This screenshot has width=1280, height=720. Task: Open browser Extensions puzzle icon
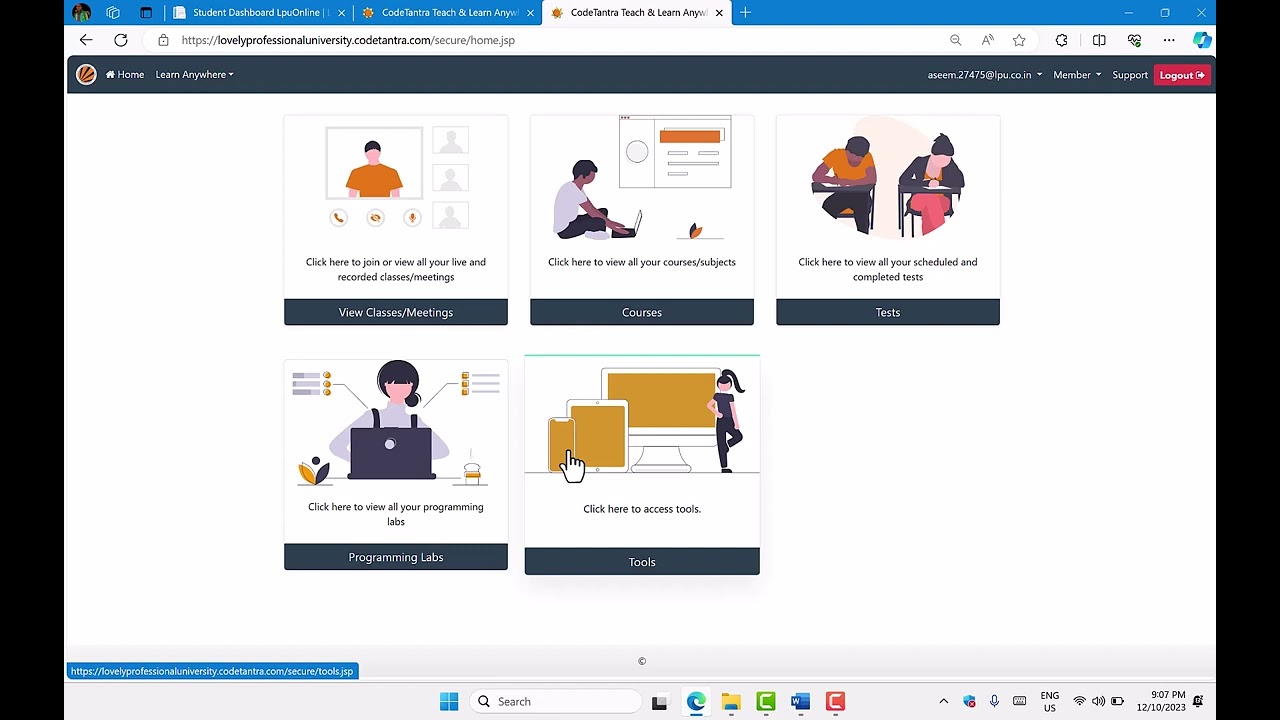[1061, 40]
